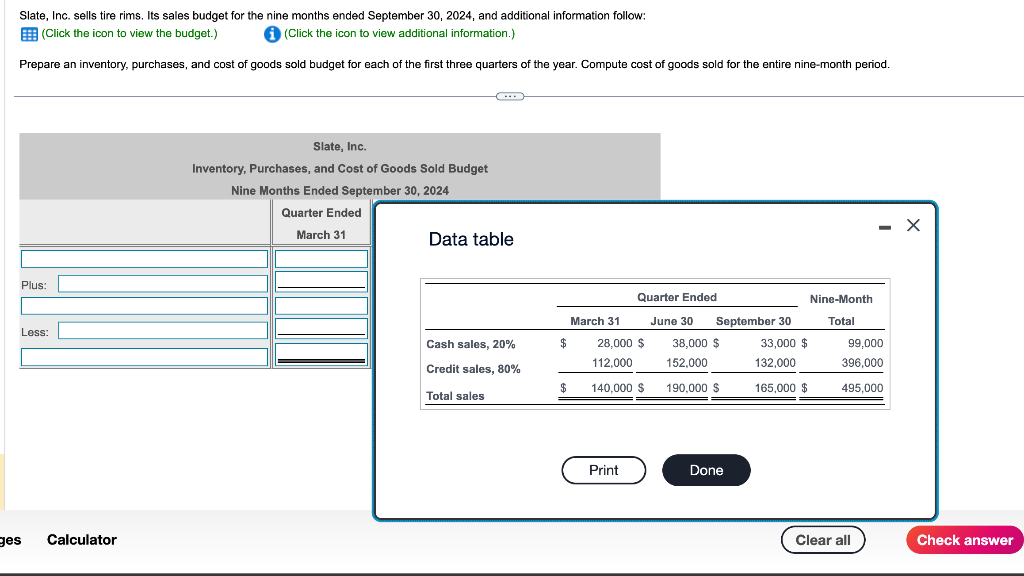This screenshot has width=1024, height=576.
Task: Click the 'June 30' column header
Action: tap(671, 321)
